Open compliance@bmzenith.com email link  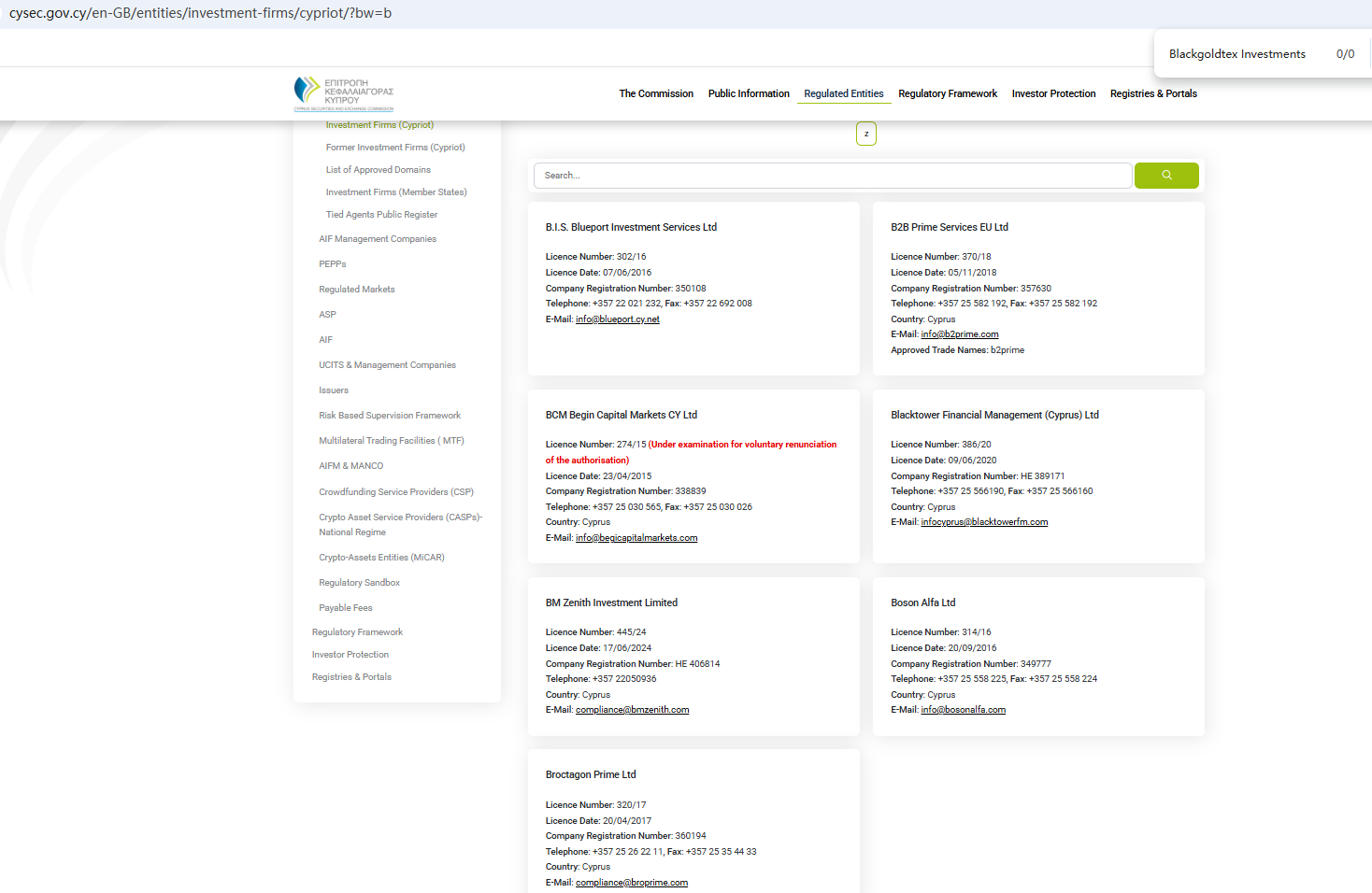[632, 710]
